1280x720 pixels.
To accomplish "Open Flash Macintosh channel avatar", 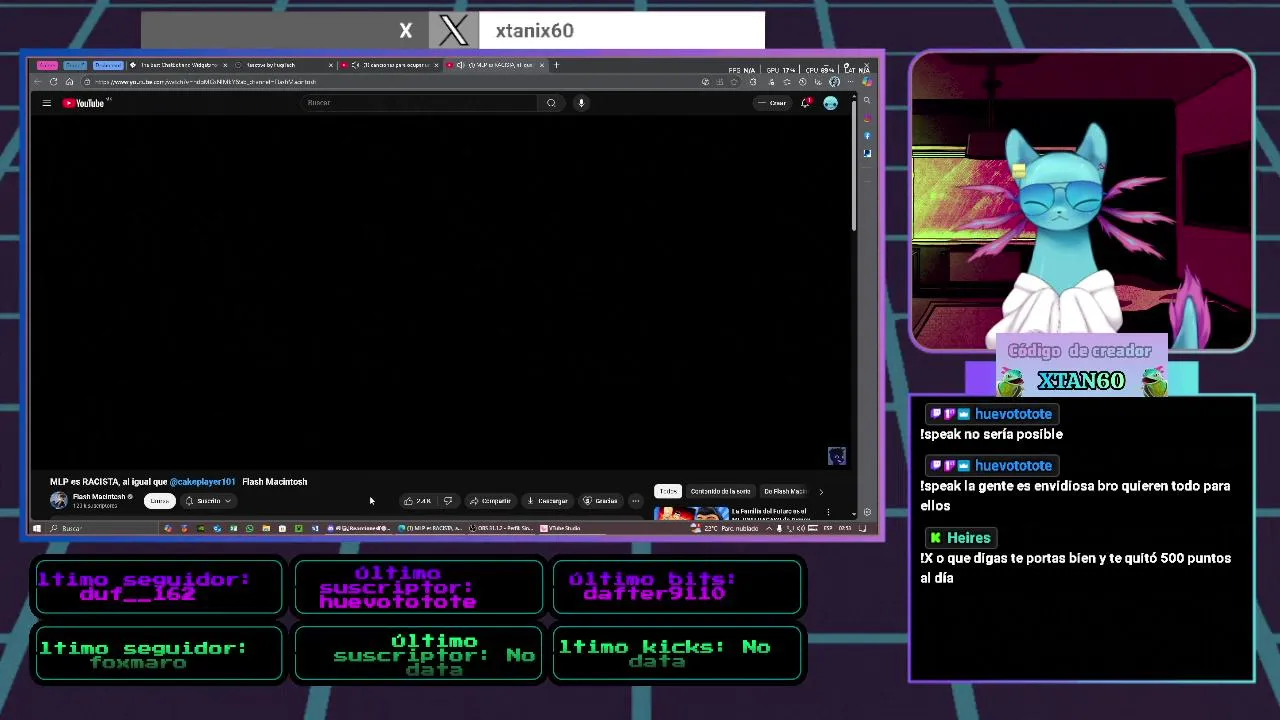I will (x=59, y=500).
